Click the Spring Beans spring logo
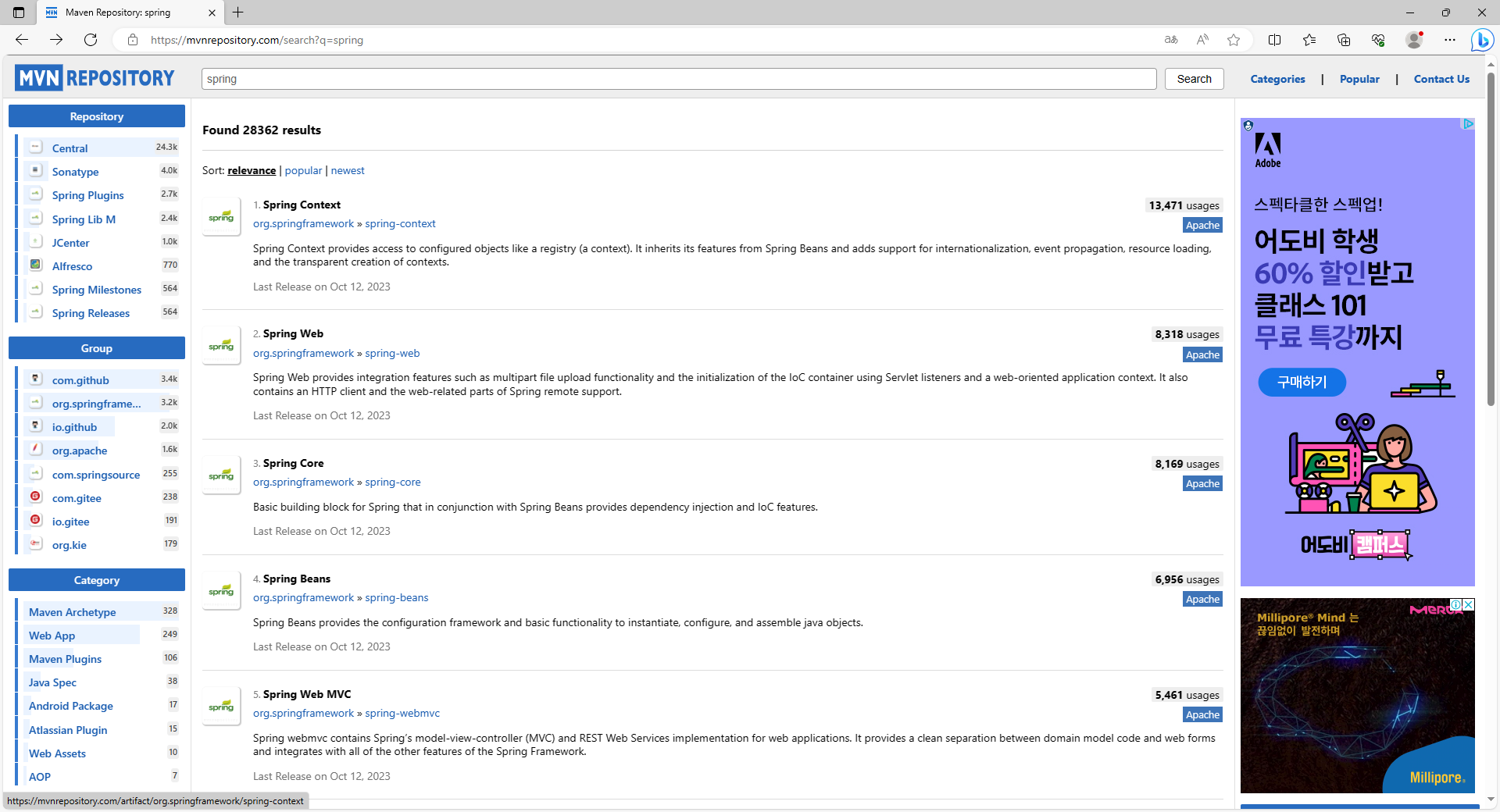Viewport: 1500px width, 812px height. (221, 591)
